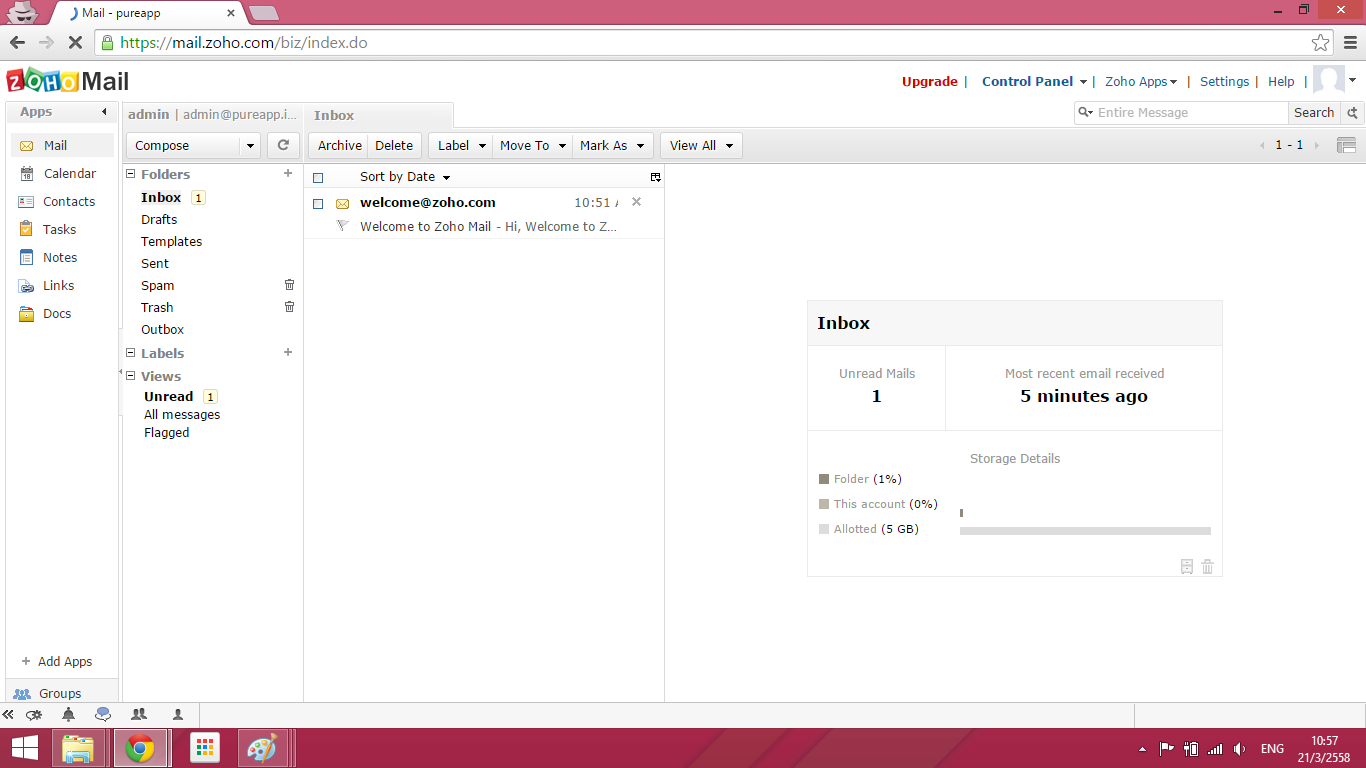This screenshot has height=768, width=1366.
Task: Collapse the Folders section
Action: coord(130,174)
